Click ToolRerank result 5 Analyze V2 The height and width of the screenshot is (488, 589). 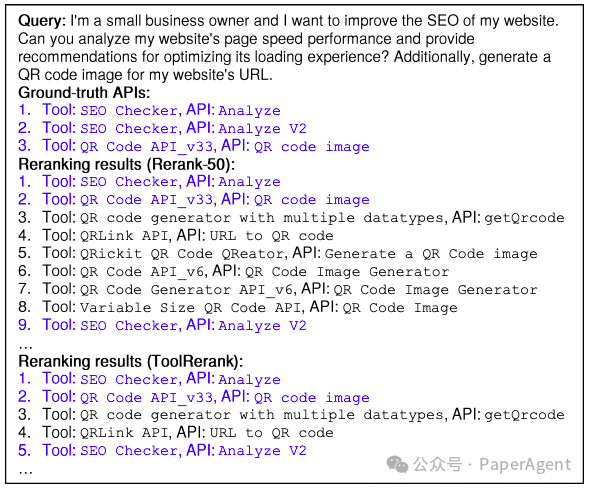coord(162,450)
